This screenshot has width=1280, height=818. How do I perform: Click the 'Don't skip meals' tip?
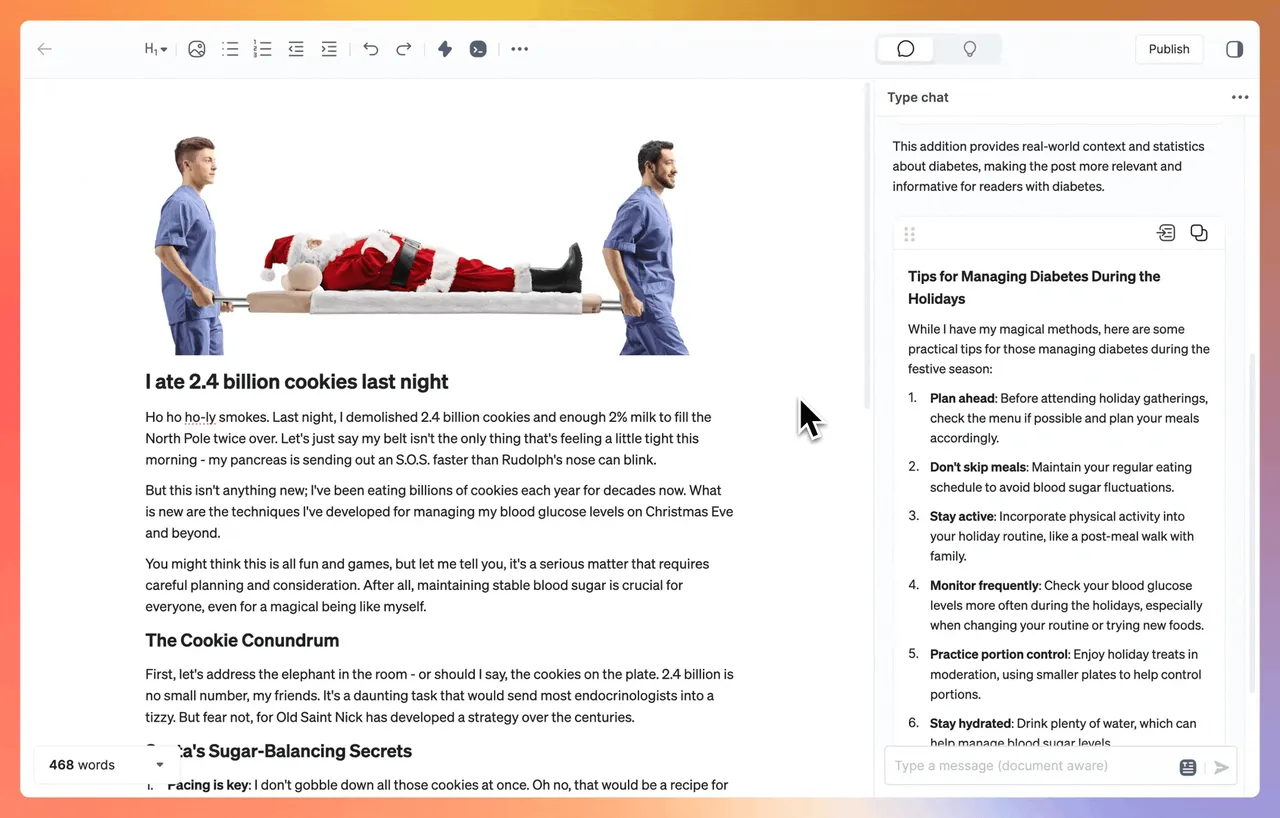click(1061, 477)
